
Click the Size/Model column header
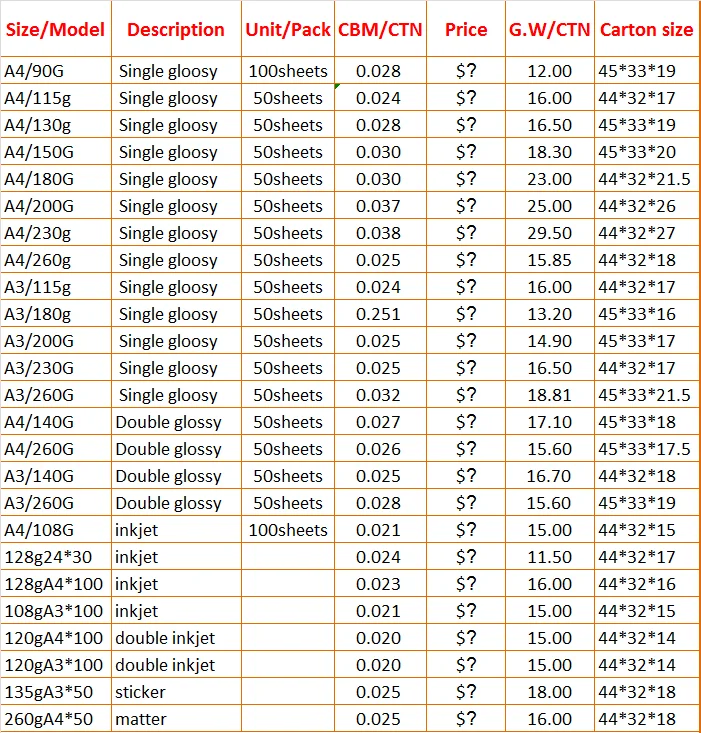click(x=56, y=29)
